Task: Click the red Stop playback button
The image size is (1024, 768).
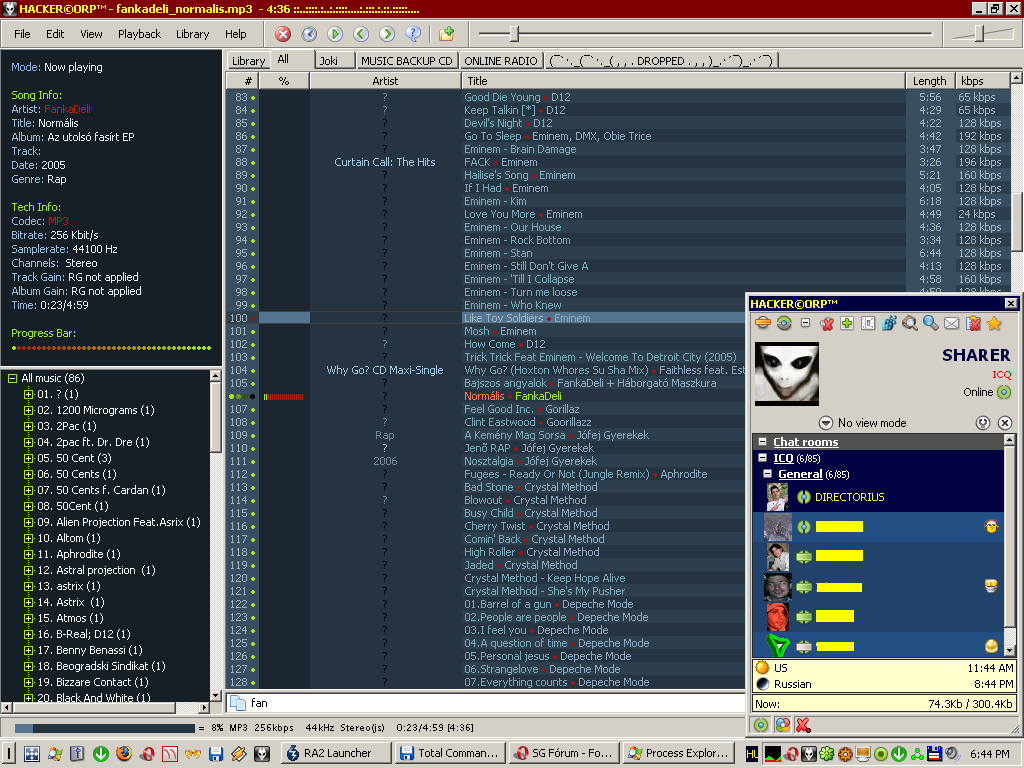Action: coord(283,34)
